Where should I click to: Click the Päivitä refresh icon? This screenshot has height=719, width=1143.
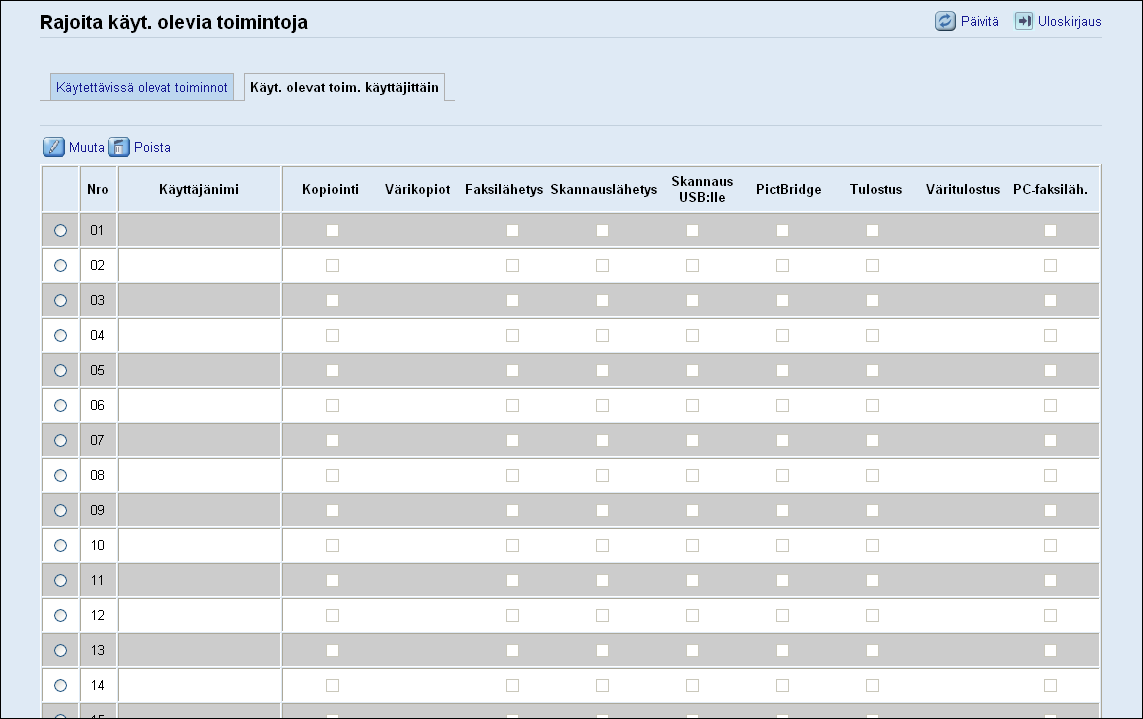945,21
